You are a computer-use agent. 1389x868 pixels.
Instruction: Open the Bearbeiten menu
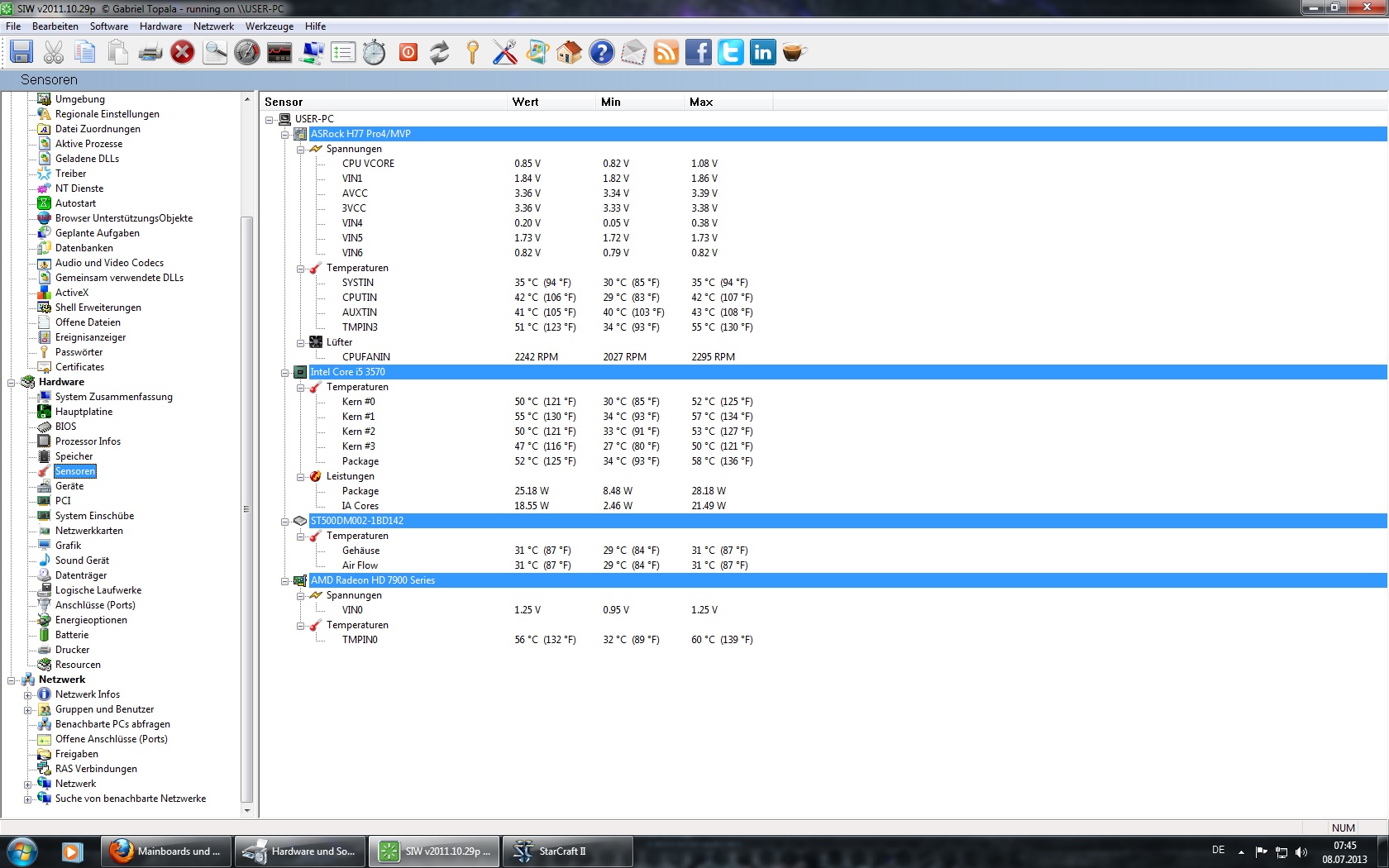tap(55, 26)
